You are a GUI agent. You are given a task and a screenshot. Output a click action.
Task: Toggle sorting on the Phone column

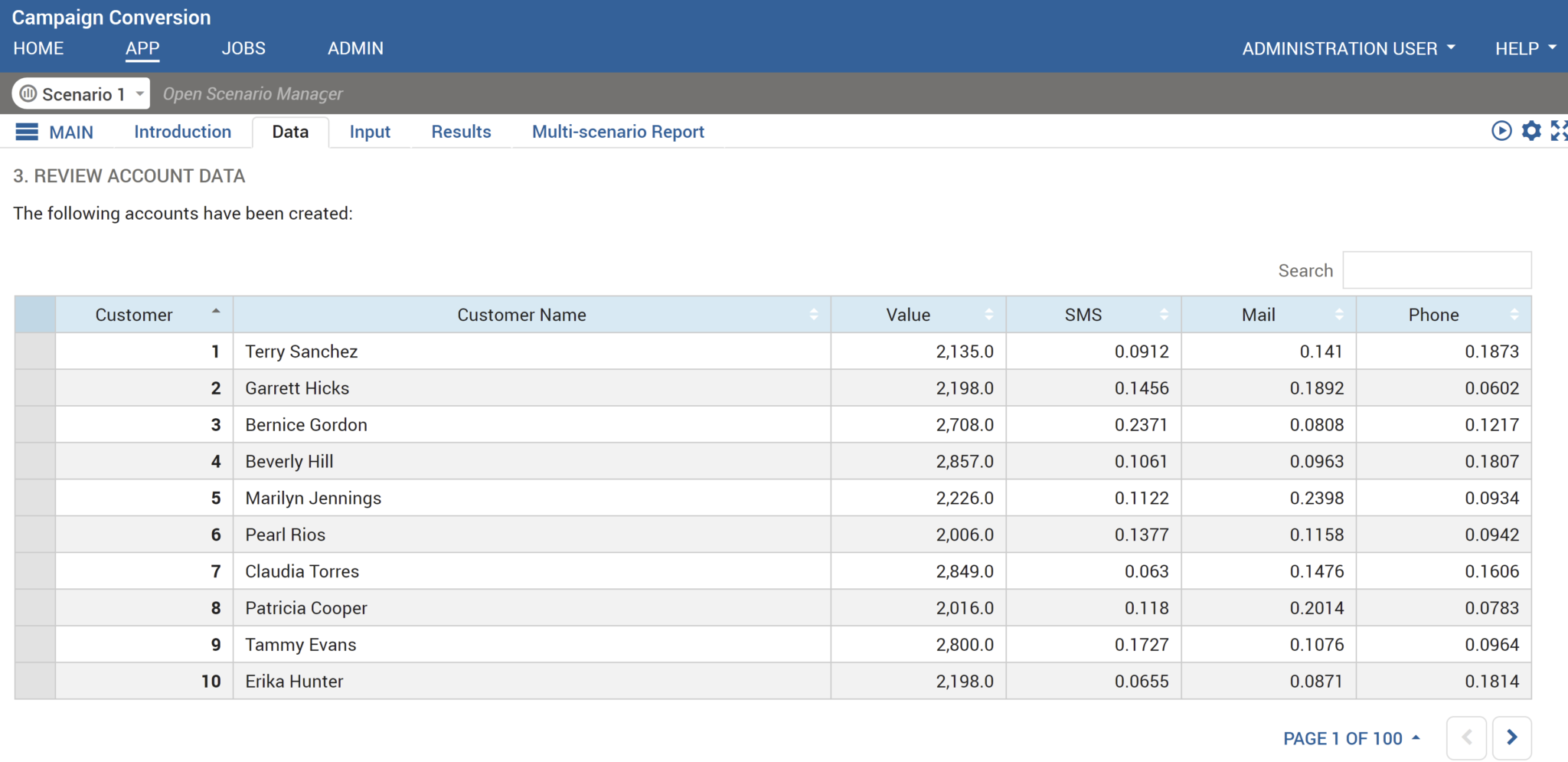(x=1514, y=314)
